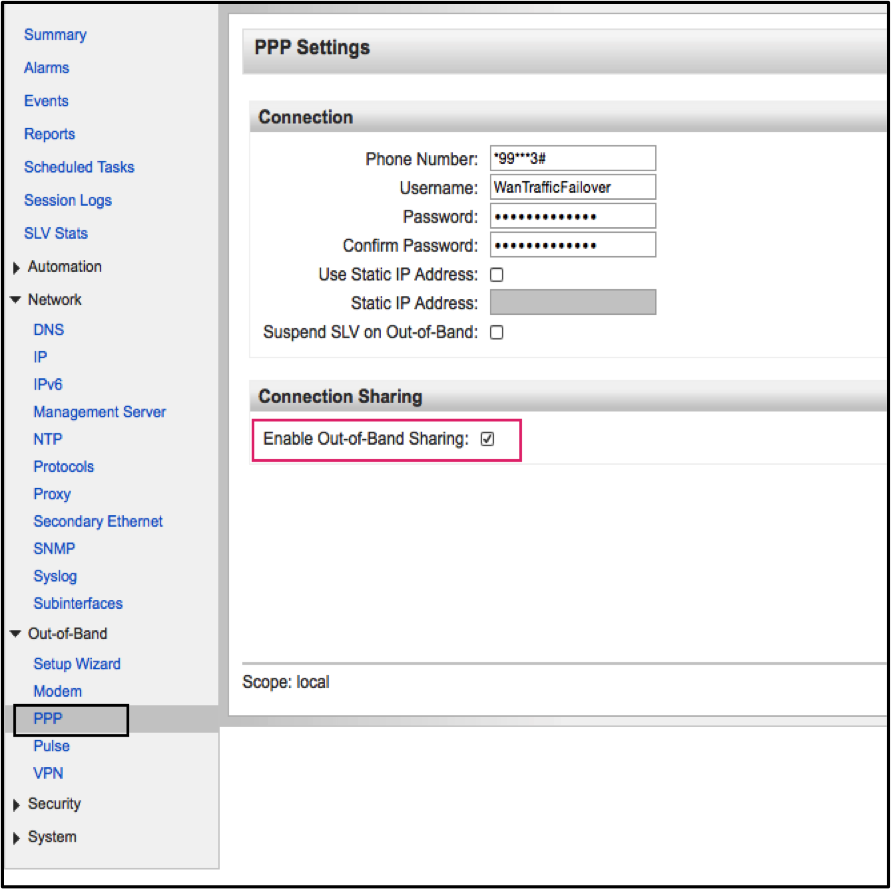891x889 pixels.
Task: Open the Out-of-Band Setup Wizard
Action: point(77,664)
